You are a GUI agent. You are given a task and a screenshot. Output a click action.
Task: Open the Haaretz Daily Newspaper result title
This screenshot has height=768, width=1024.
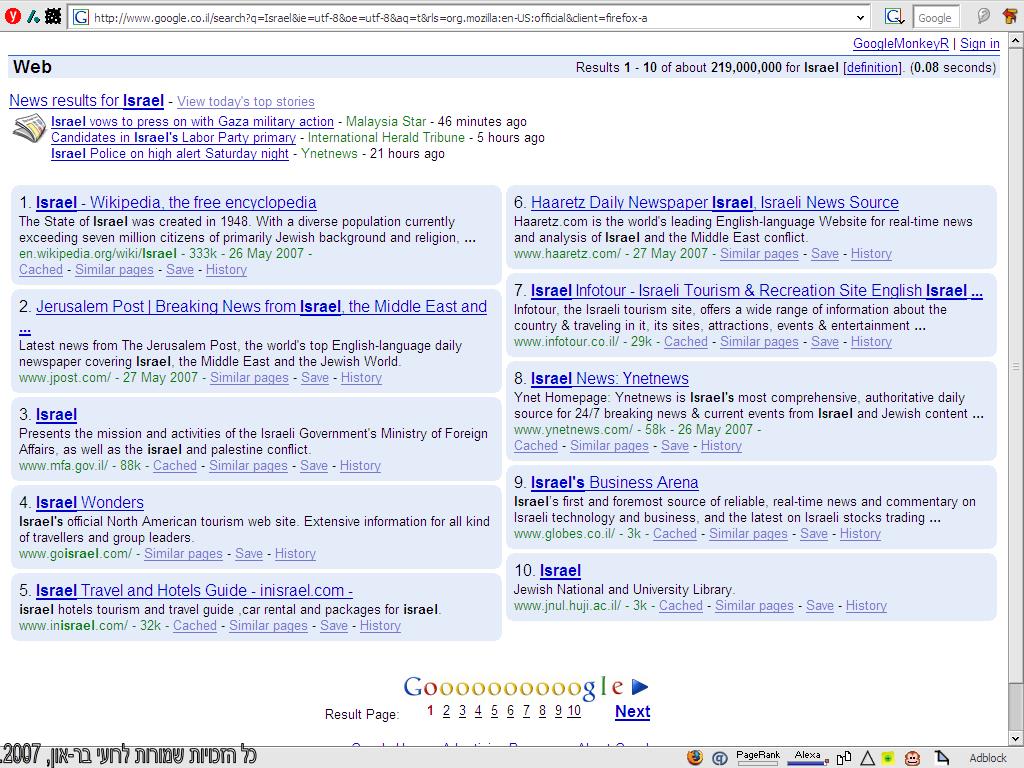714,202
